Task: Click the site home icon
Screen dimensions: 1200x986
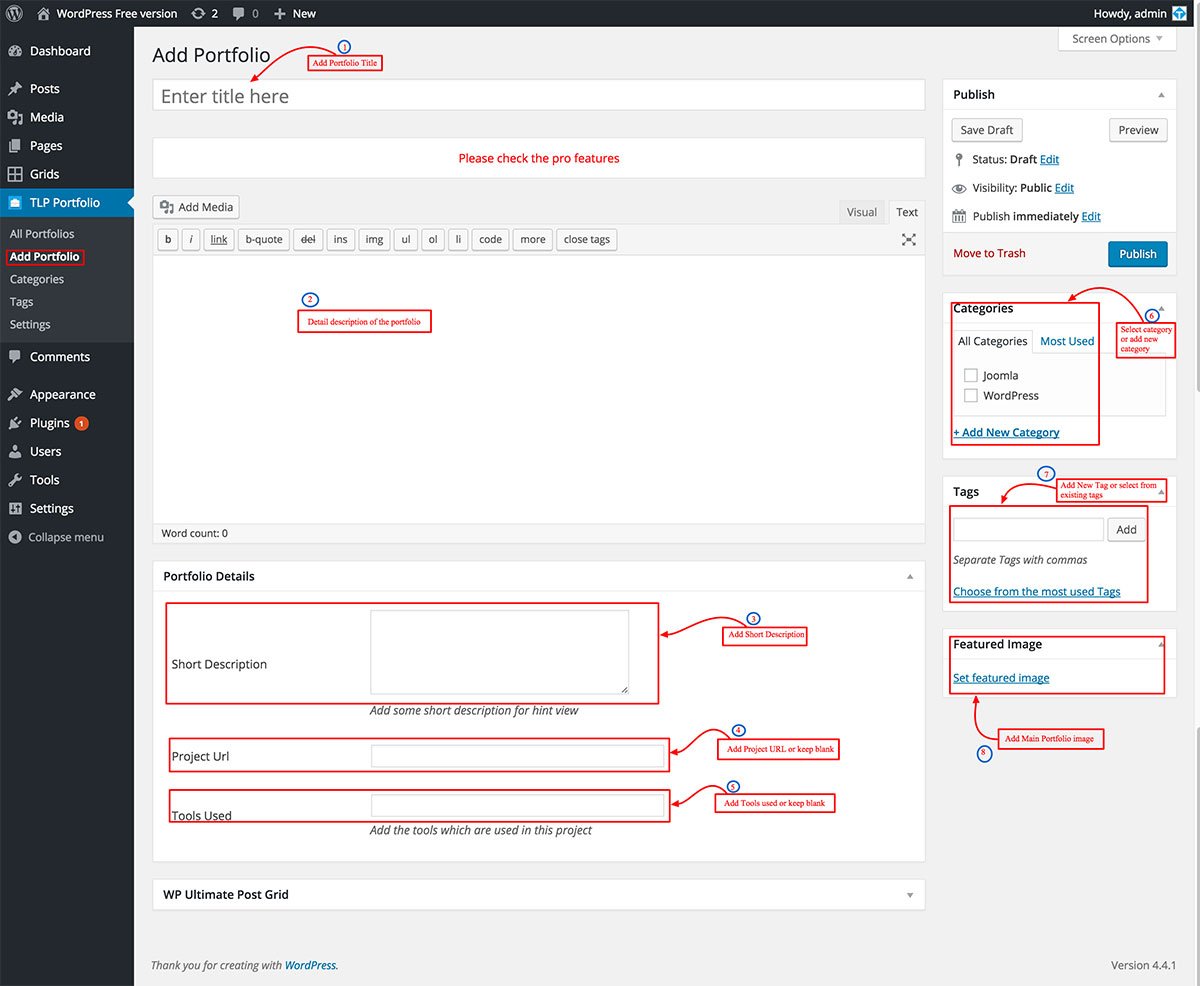Action: pos(43,13)
